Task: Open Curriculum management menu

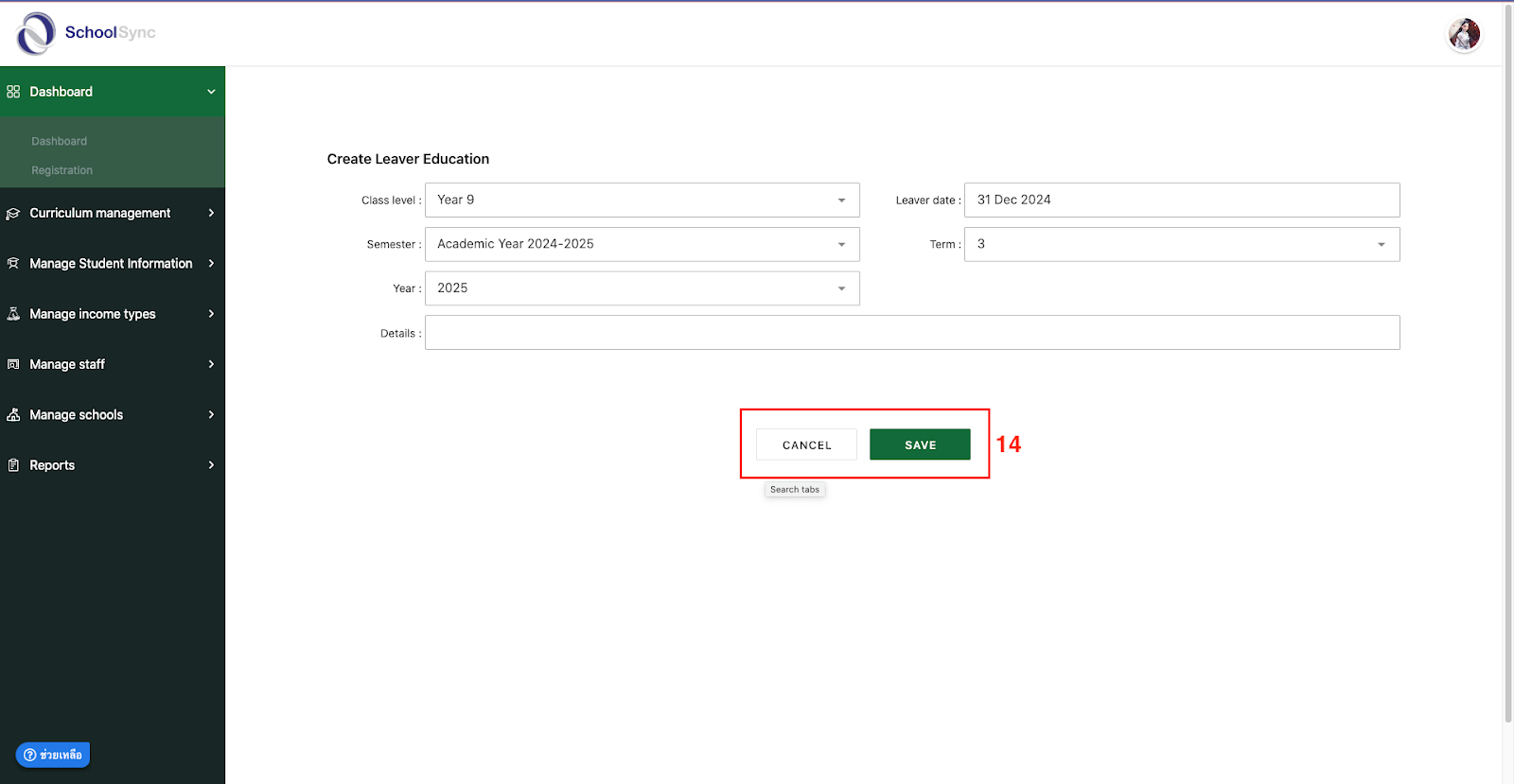Action: pos(113,213)
